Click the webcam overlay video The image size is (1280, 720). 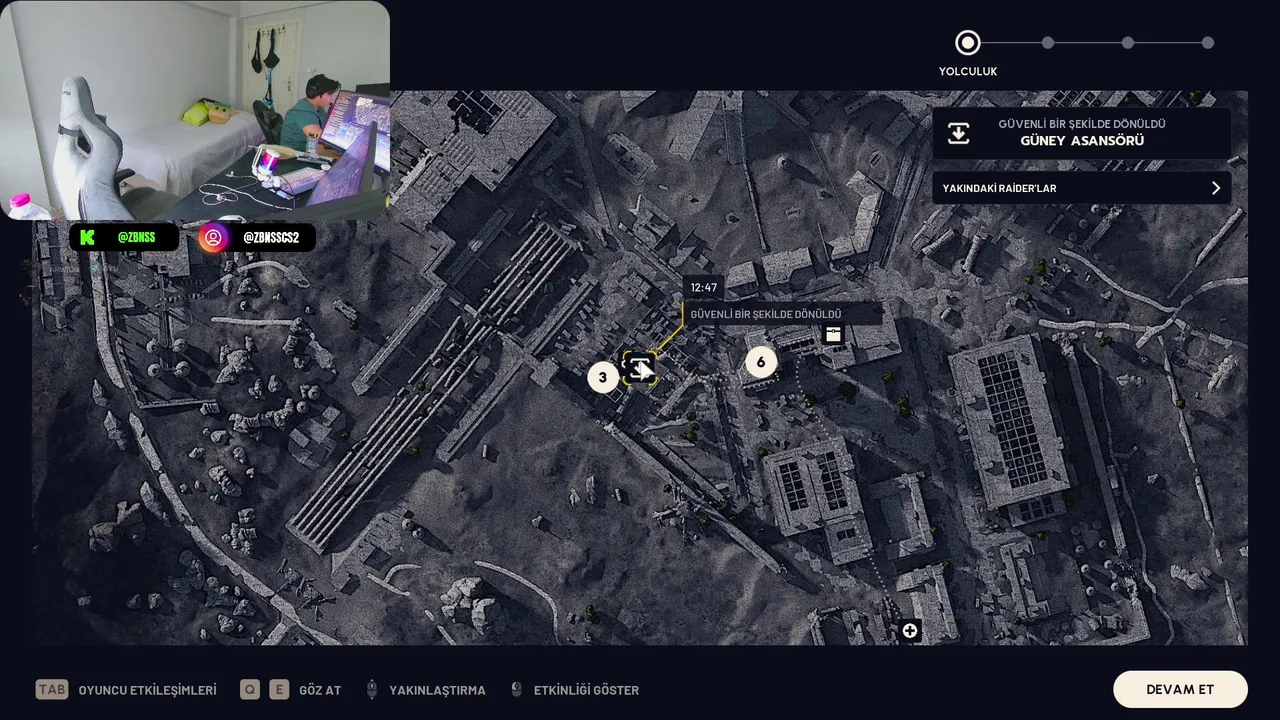195,110
